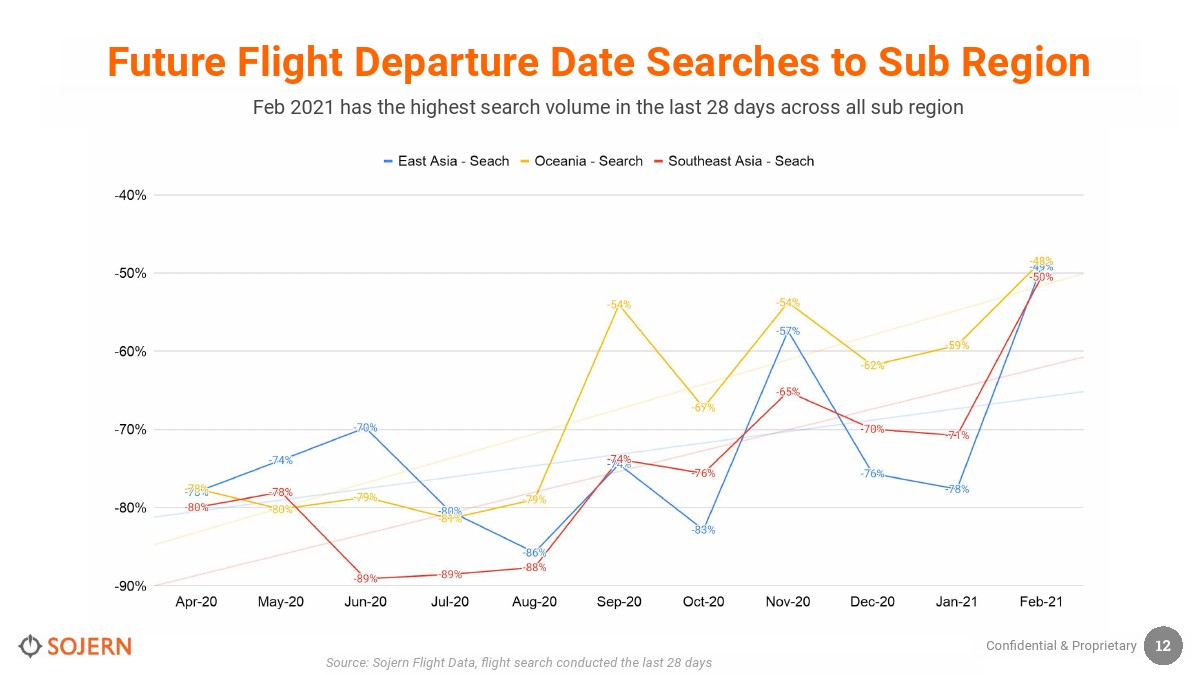Click the -40% y-axis label
This screenshot has width=1200, height=675.
[x=130, y=195]
